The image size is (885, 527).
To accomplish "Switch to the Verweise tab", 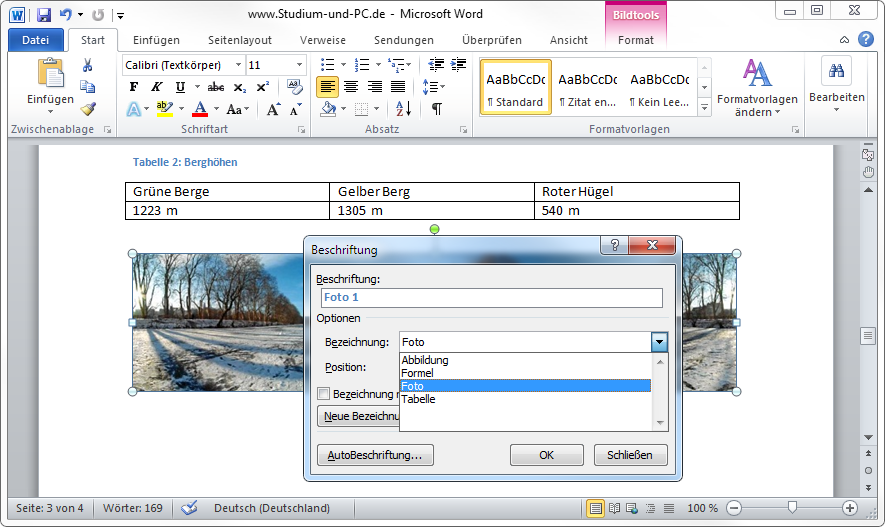I will point(323,40).
